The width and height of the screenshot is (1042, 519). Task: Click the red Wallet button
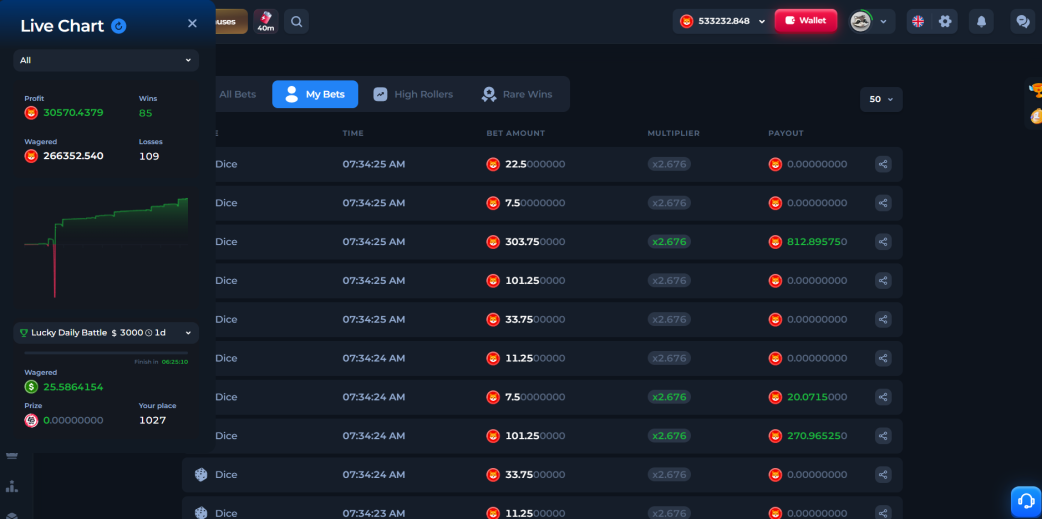[806, 21]
